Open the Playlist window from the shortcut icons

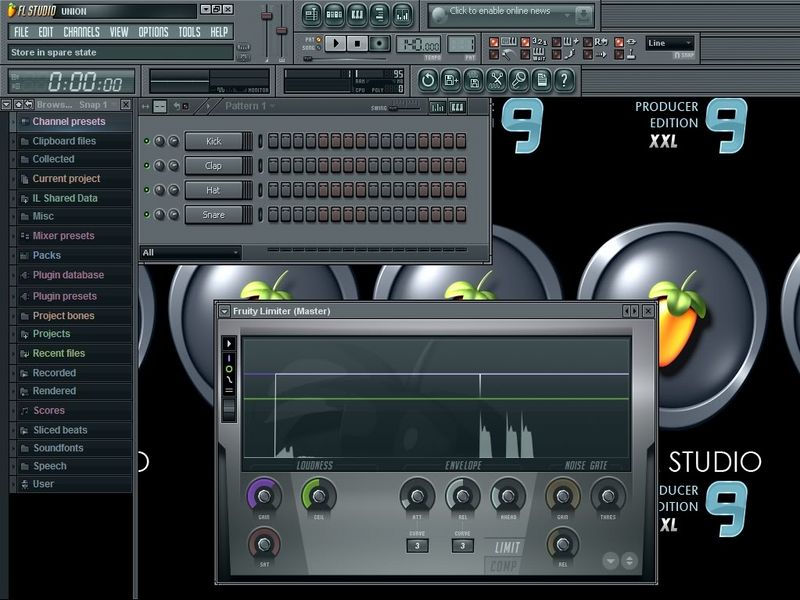click(x=311, y=15)
